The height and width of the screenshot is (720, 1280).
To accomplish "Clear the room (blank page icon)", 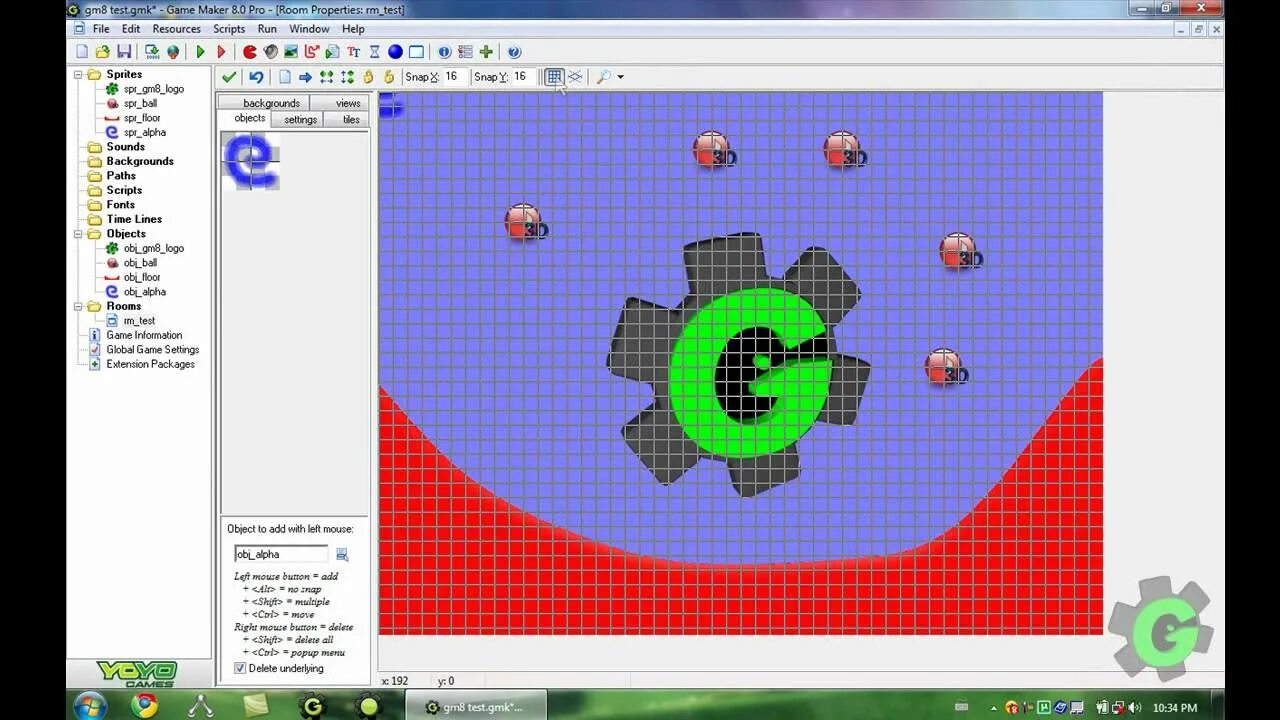I will coord(285,77).
